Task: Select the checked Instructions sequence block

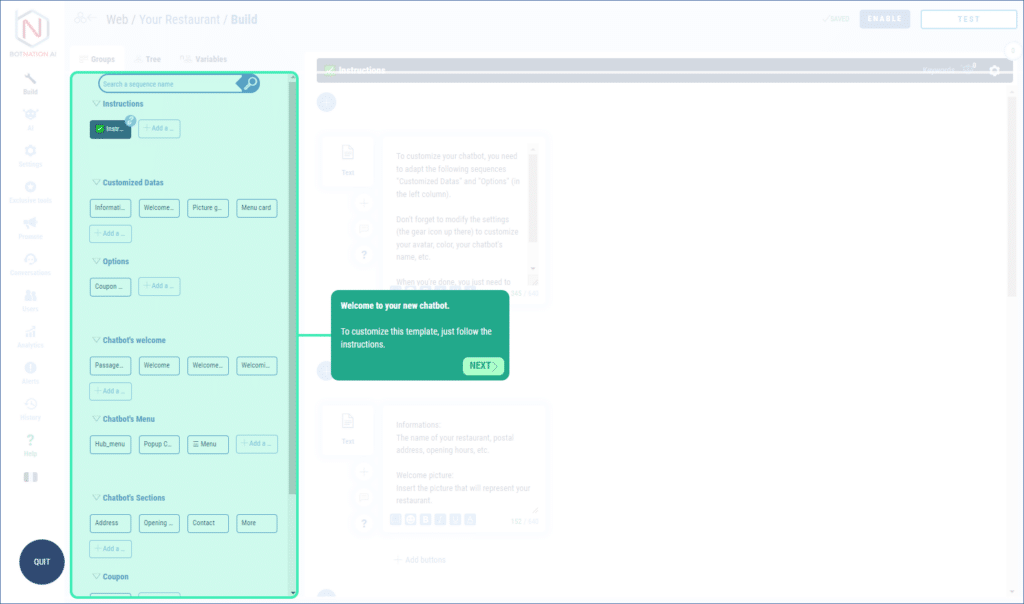Action: tap(110, 129)
